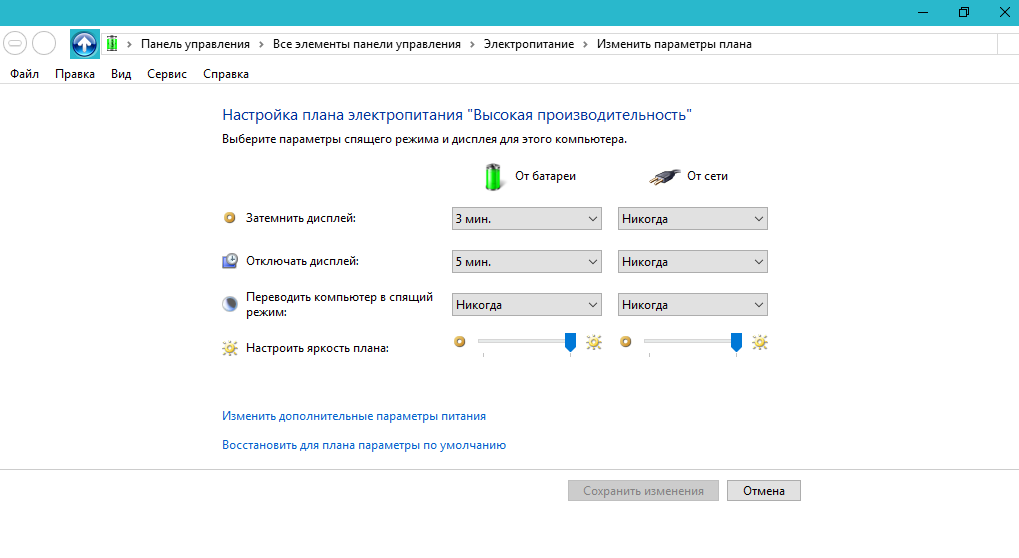
Task: Open Изменить дополнительные параметры питания link
Action: (354, 416)
